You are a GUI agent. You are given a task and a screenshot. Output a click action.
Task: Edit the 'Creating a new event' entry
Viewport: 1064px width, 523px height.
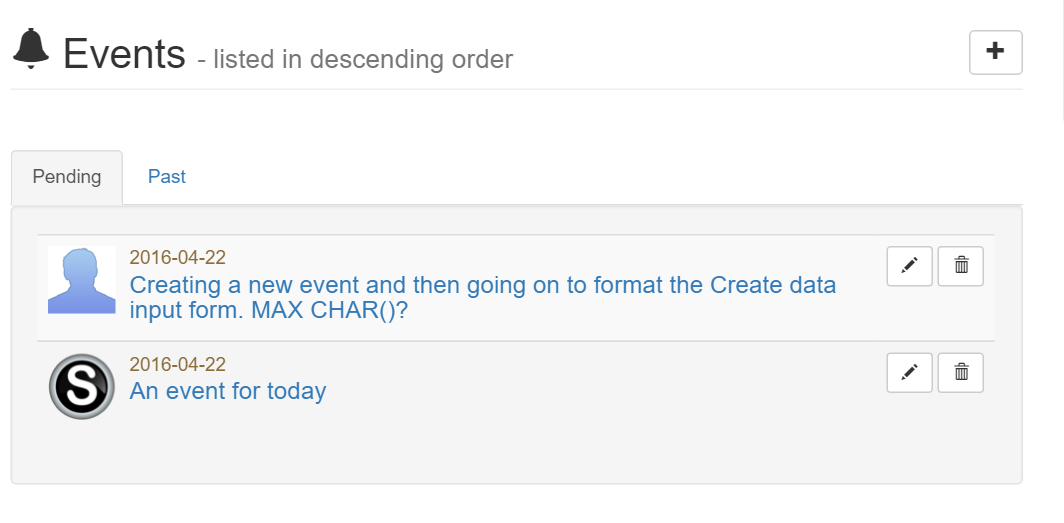pos(909,266)
